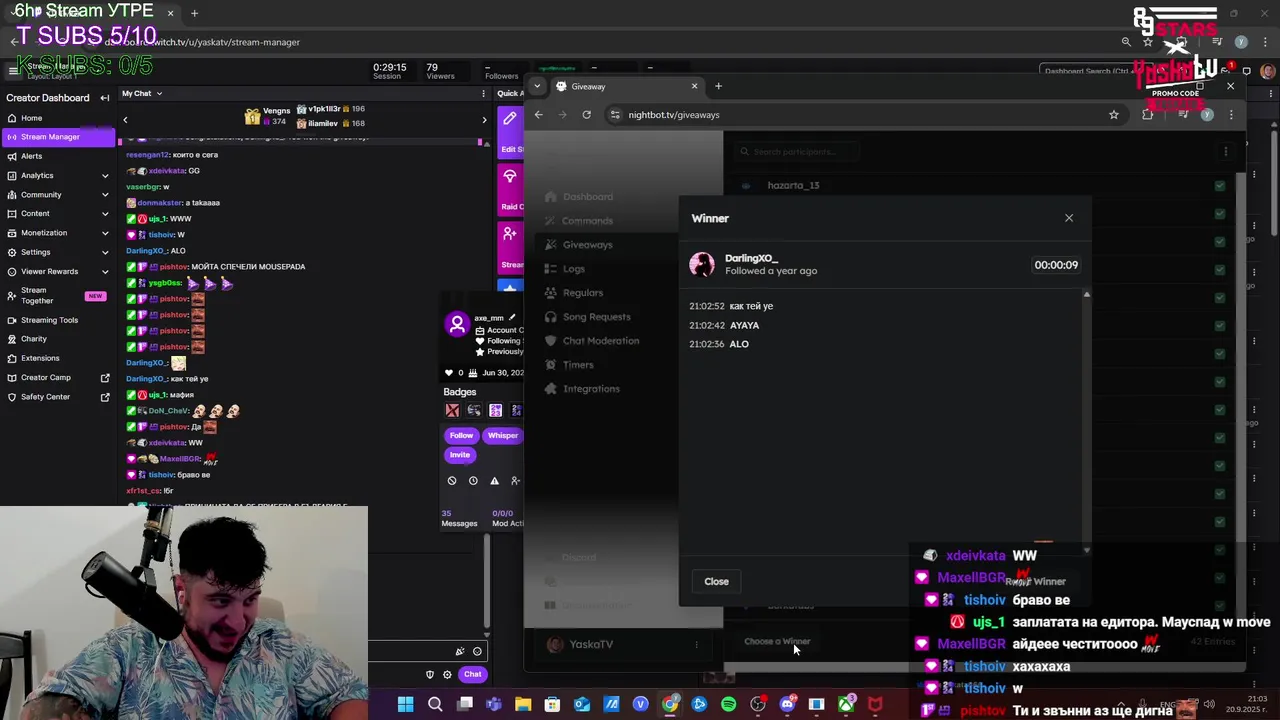Open Song Requests in Nightbot sidebar
Screen dimensions: 1280x720
[x=596, y=317]
